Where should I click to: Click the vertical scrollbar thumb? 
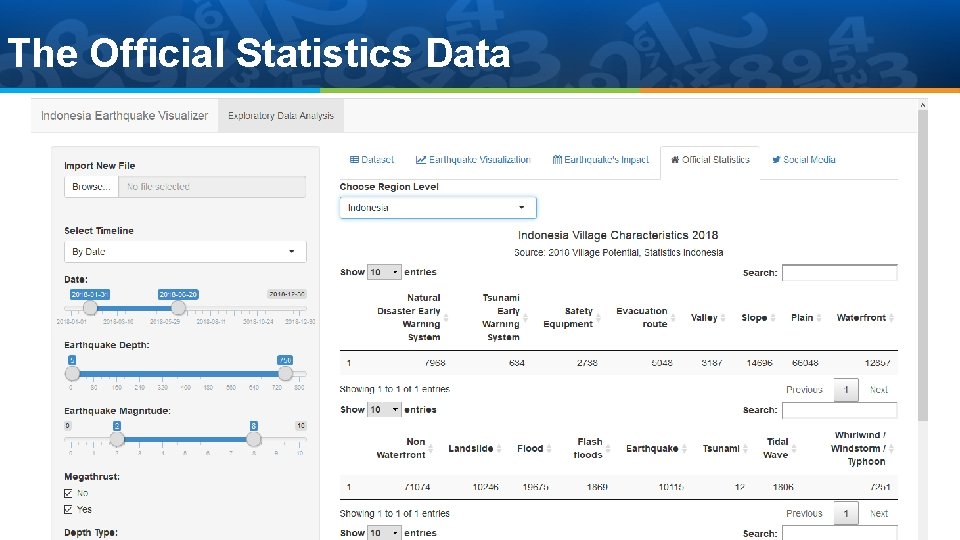click(923, 265)
